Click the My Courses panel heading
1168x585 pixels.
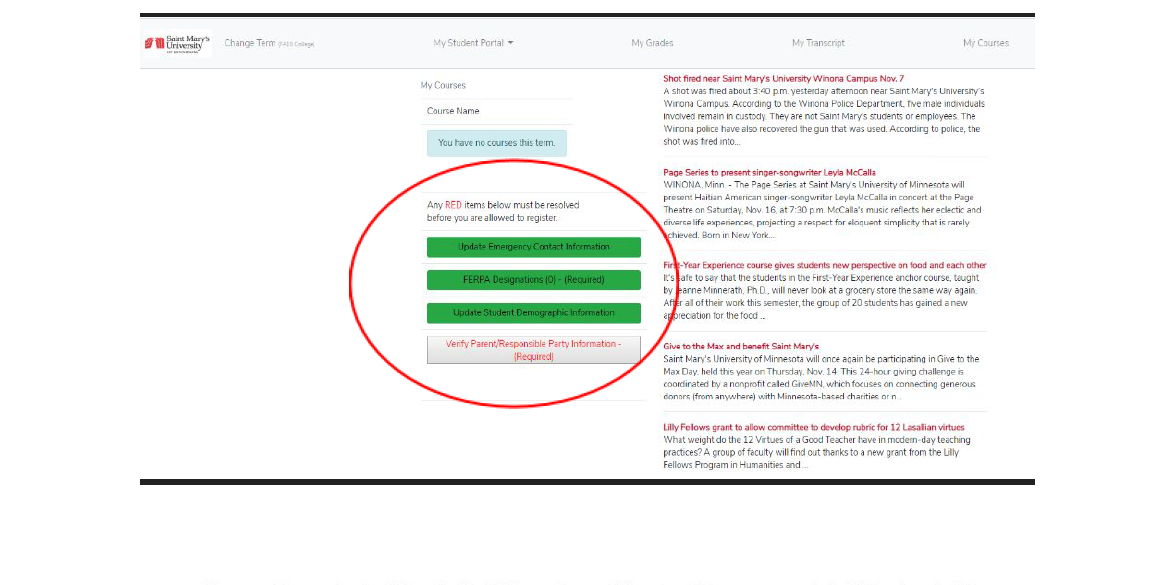coord(443,86)
